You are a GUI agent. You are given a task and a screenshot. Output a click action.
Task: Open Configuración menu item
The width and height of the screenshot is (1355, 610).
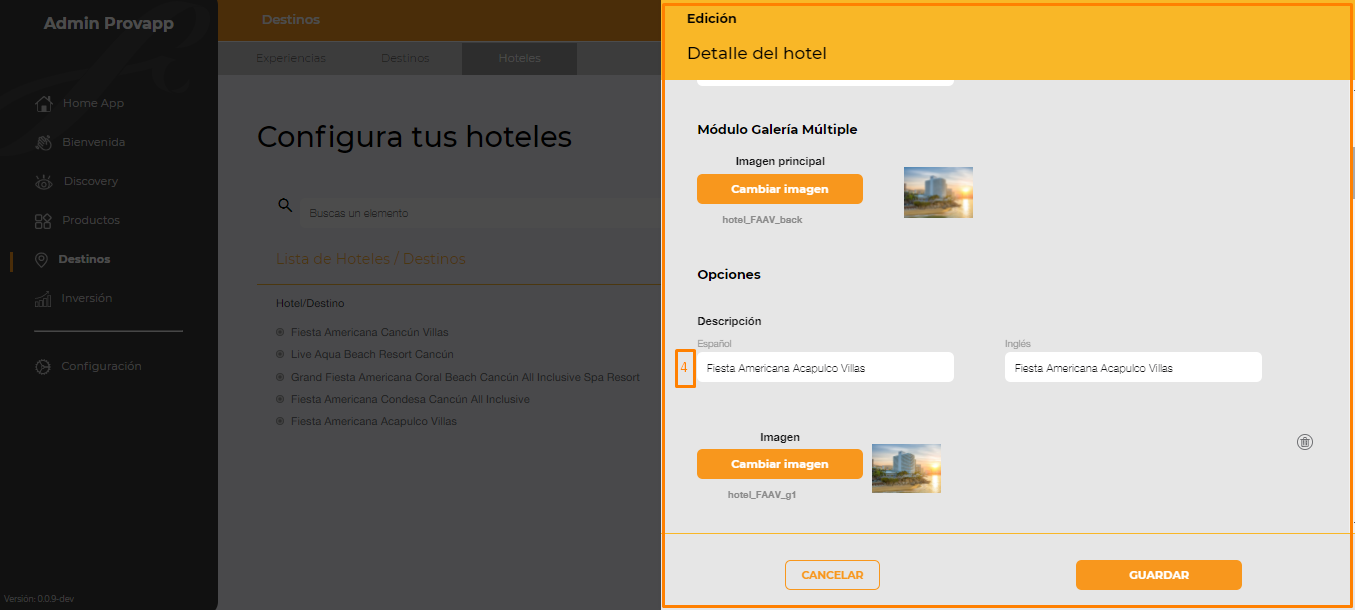pyautogui.click(x=101, y=366)
